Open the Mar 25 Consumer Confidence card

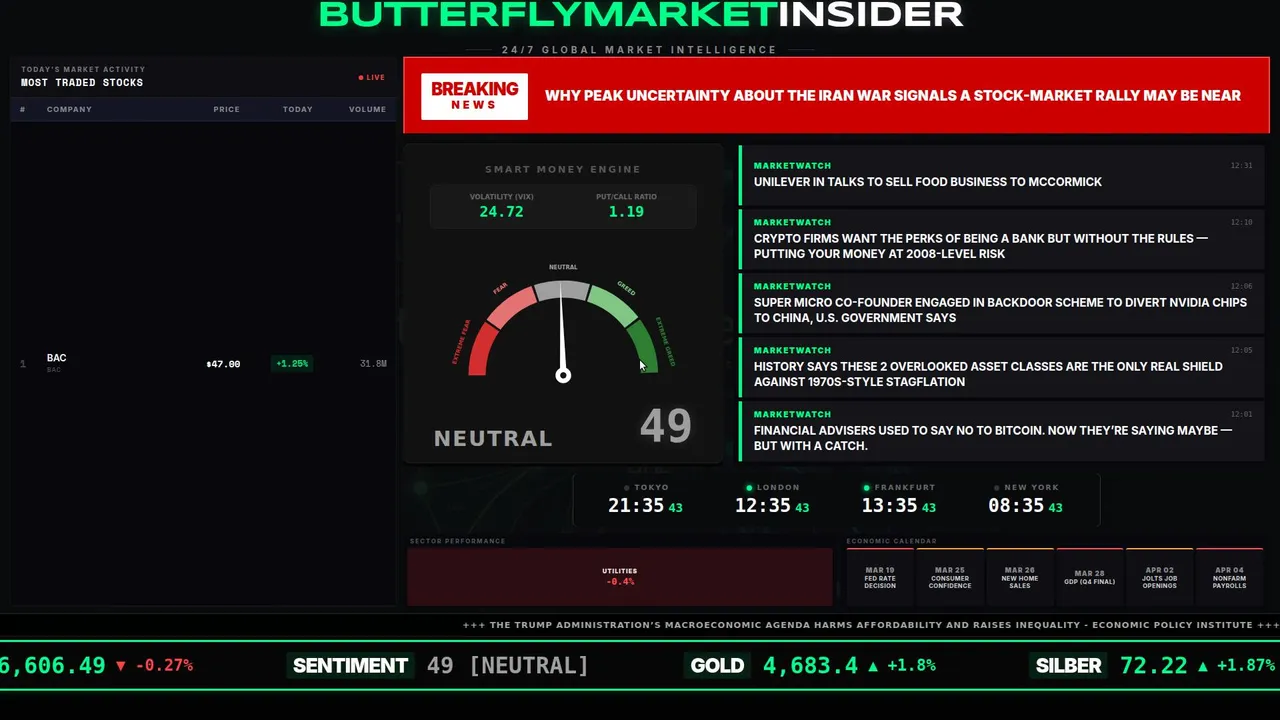(x=950, y=577)
